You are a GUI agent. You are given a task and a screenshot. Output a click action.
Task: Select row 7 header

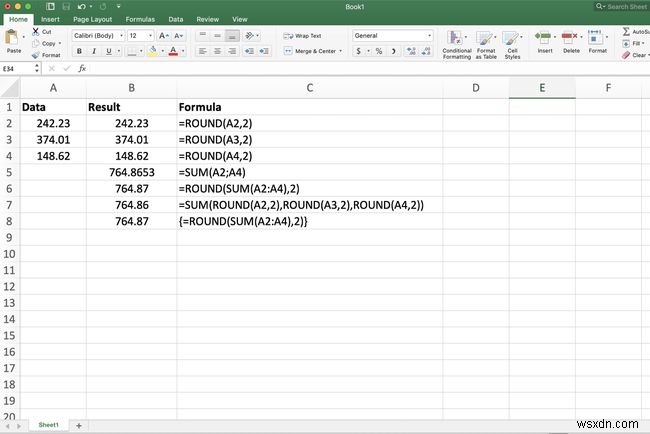click(x=10, y=205)
